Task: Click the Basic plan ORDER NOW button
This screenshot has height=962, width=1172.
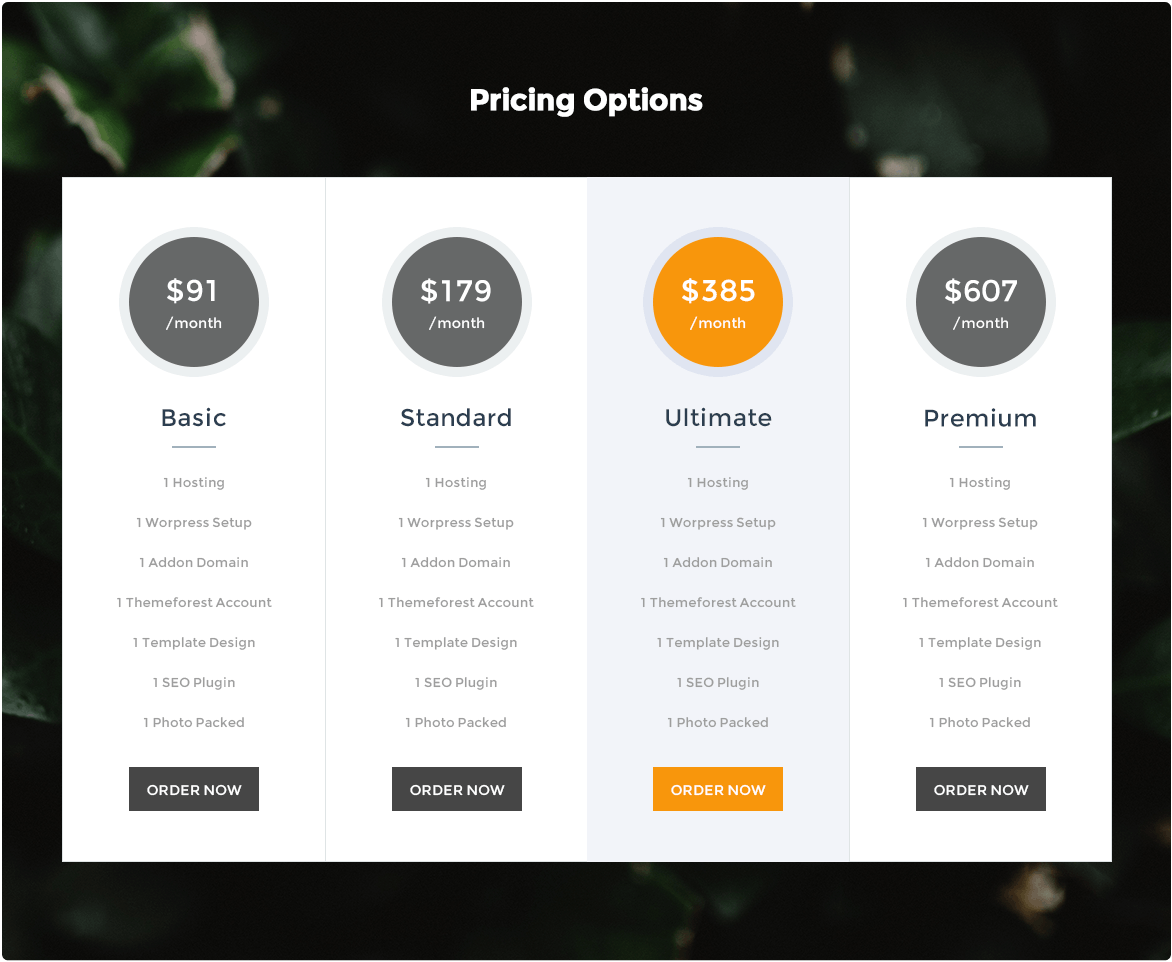Action: [x=194, y=789]
